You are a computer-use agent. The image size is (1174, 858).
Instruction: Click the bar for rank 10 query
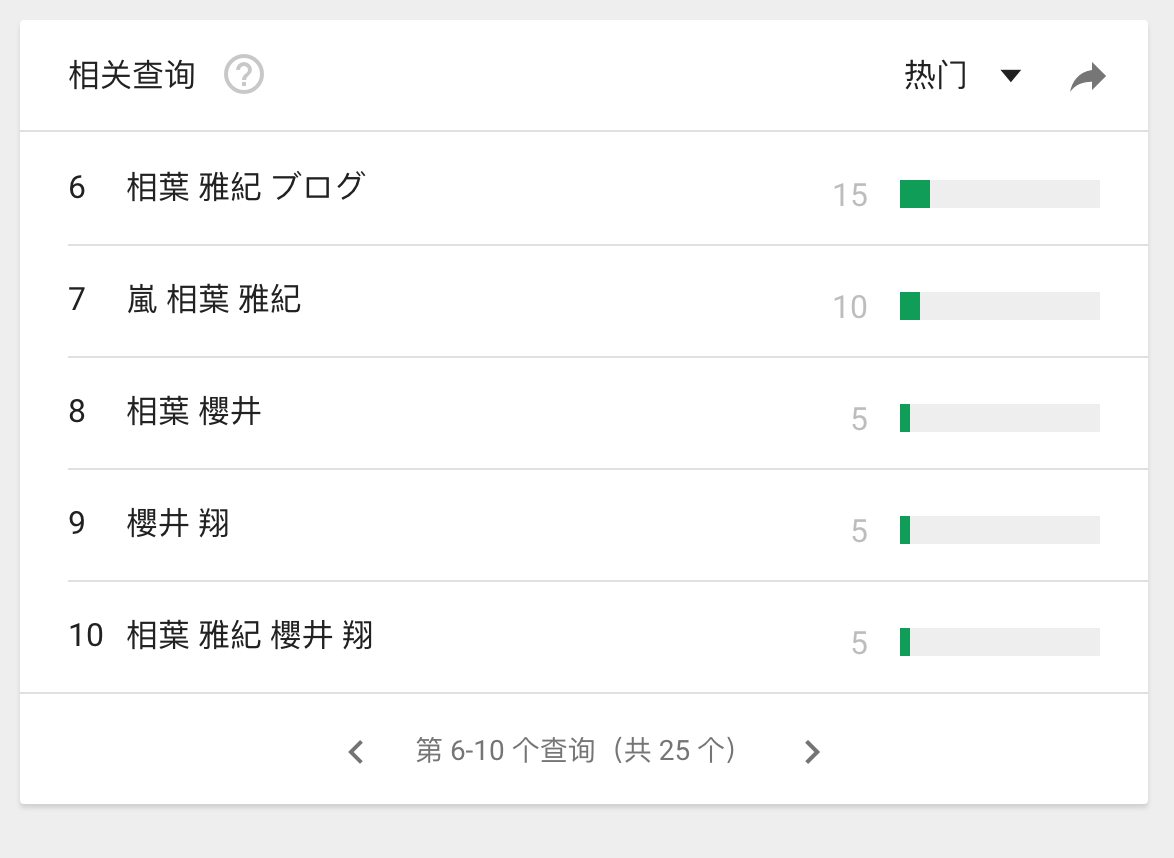(x=999, y=642)
